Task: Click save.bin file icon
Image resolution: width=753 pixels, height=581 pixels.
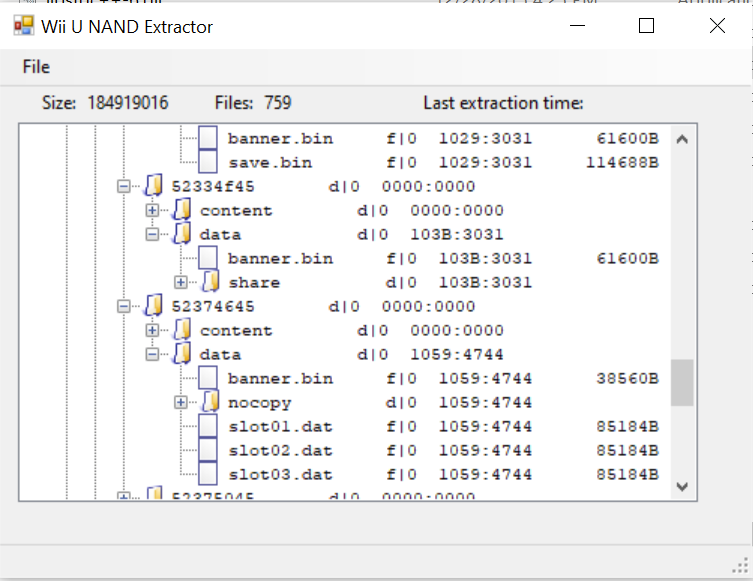Action: pos(208,161)
